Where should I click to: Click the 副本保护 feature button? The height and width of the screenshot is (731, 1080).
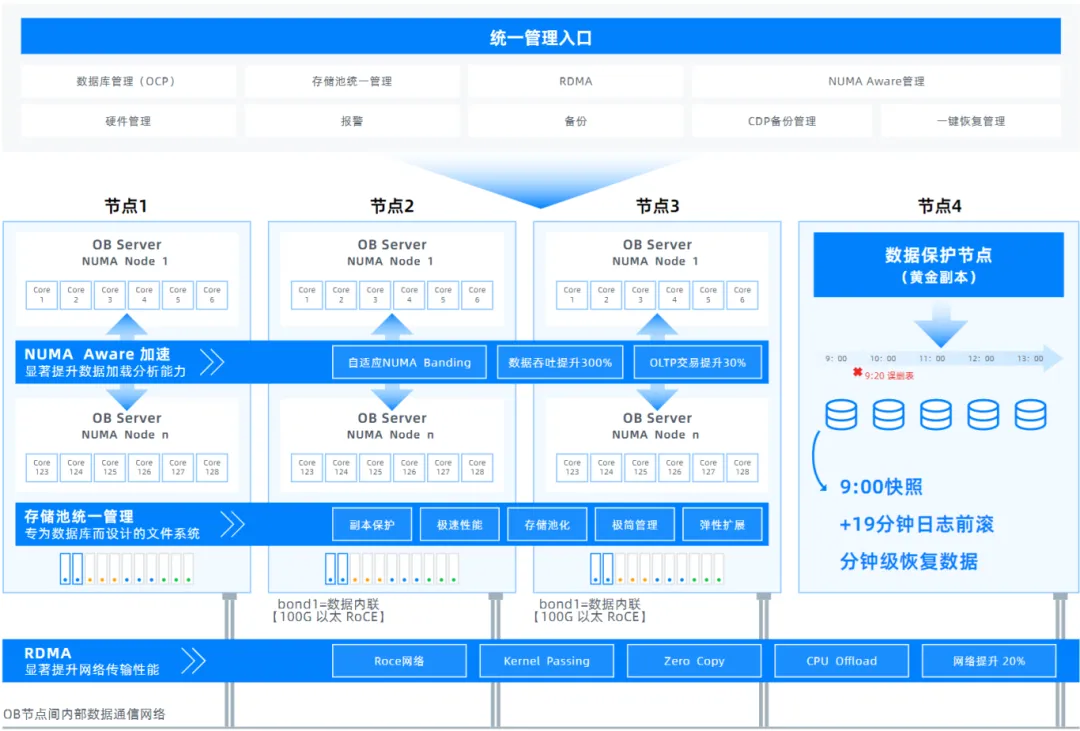pyautogui.click(x=372, y=524)
